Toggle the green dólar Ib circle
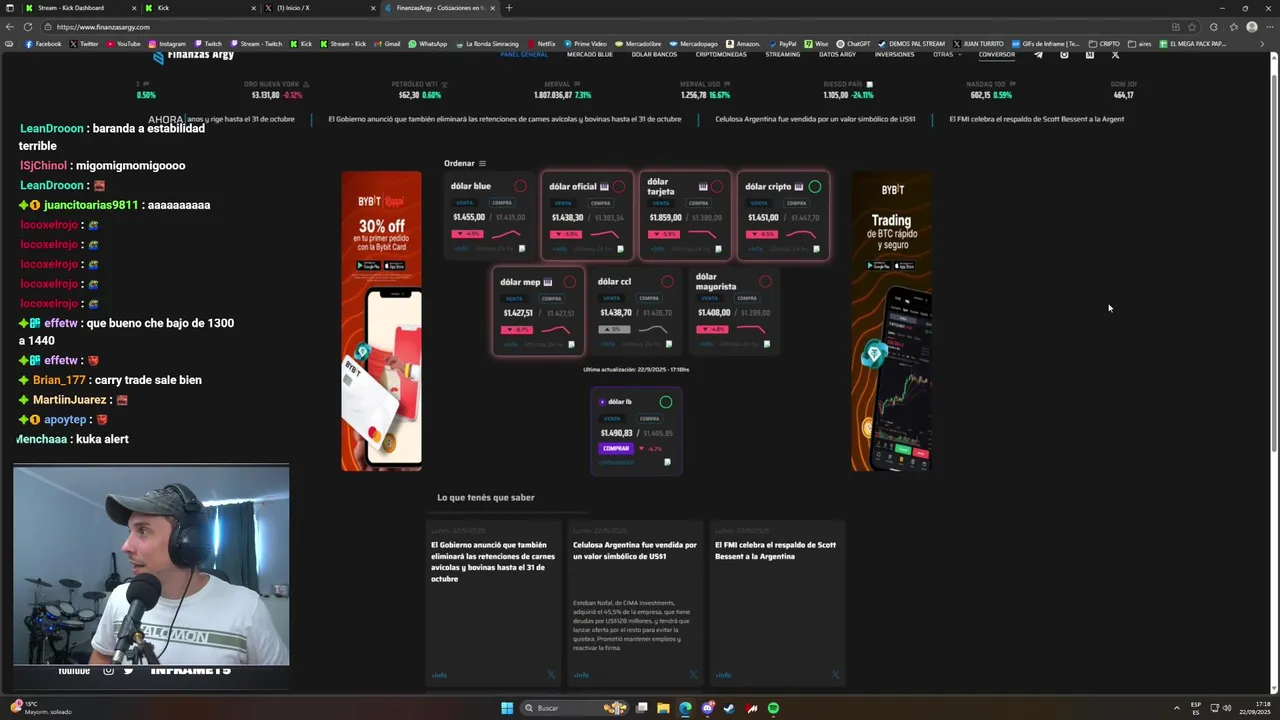The width and height of the screenshot is (1280, 720). click(x=666, y=402)
